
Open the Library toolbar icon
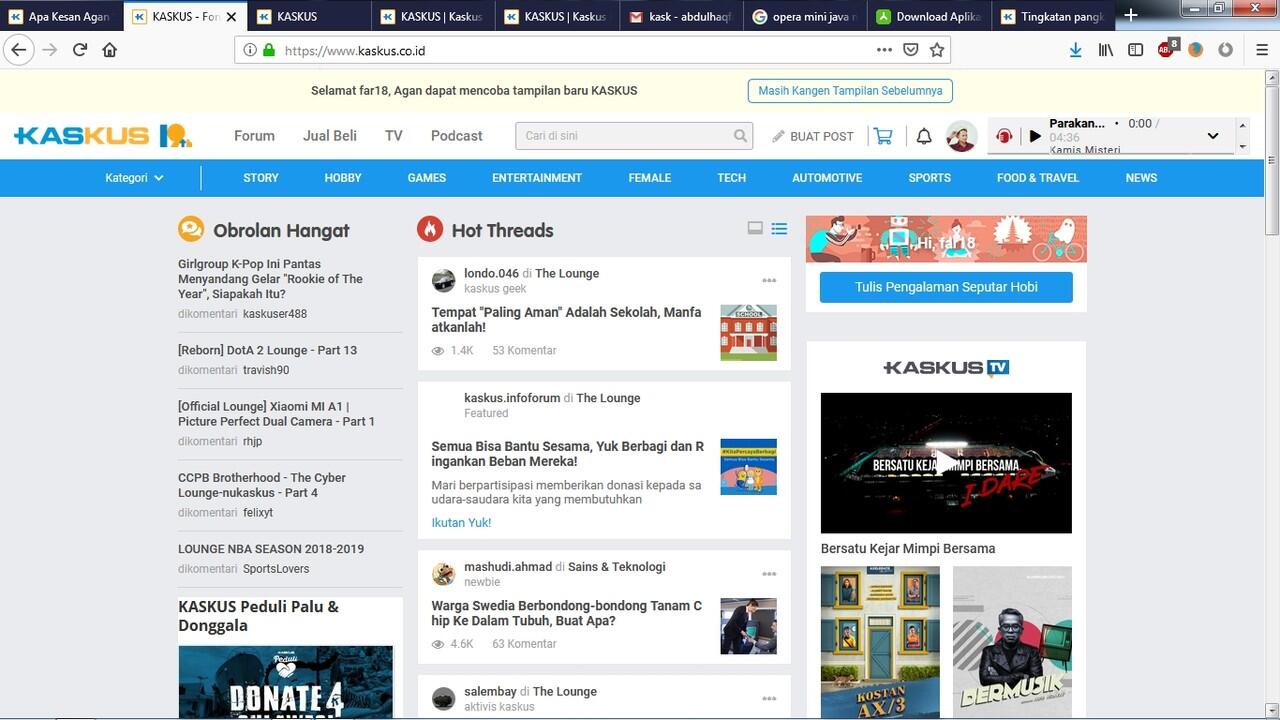coord(1105,49)
